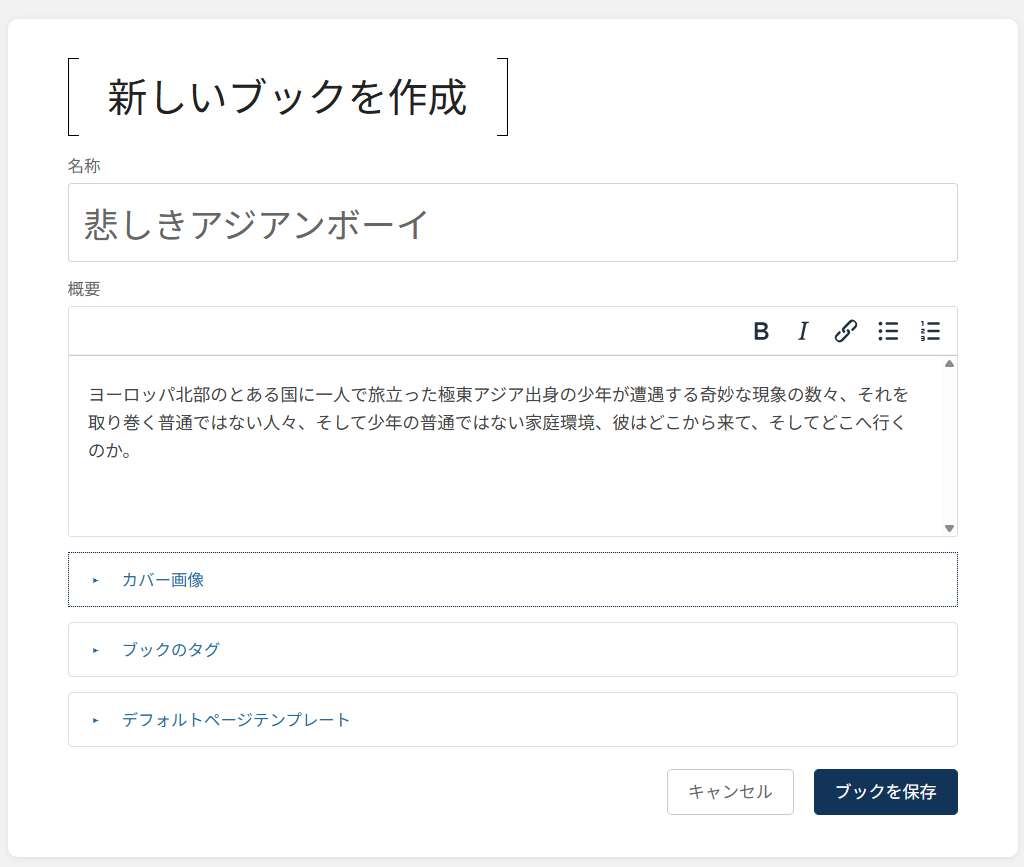1024x867 pixels.
Task: Click the 概要 field label
Action: pyautogui.click(x=84, y=289)
